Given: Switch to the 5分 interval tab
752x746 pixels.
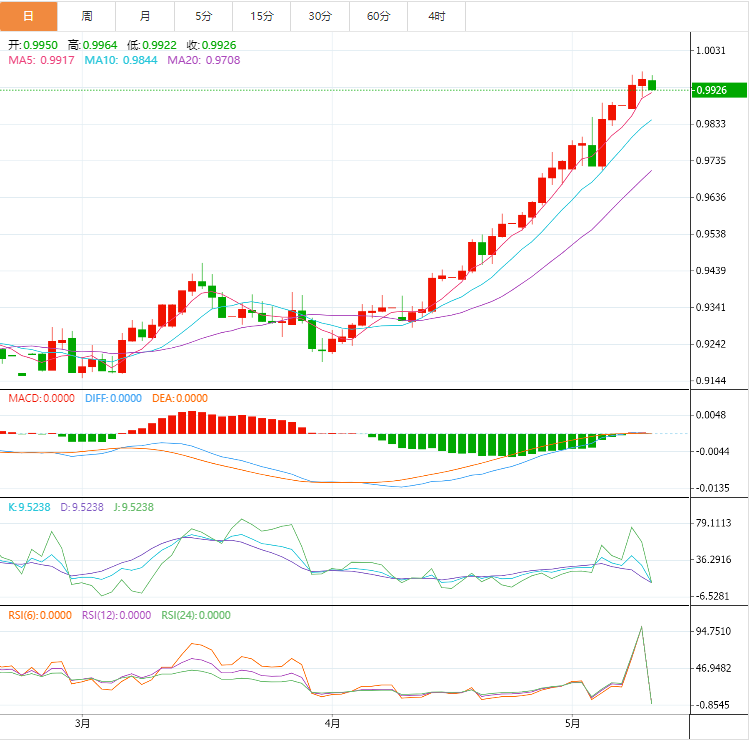Looking at the screenshot, I should (x=204, y=16).
